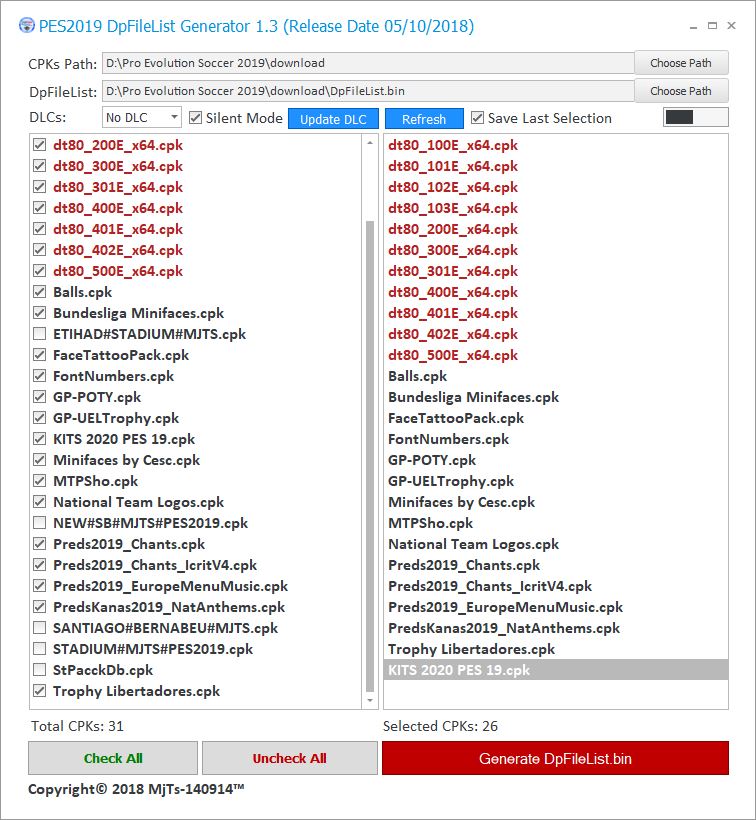Uncheck the GP-POTY.cpk checkbox
756x820 pixels.
40,396
